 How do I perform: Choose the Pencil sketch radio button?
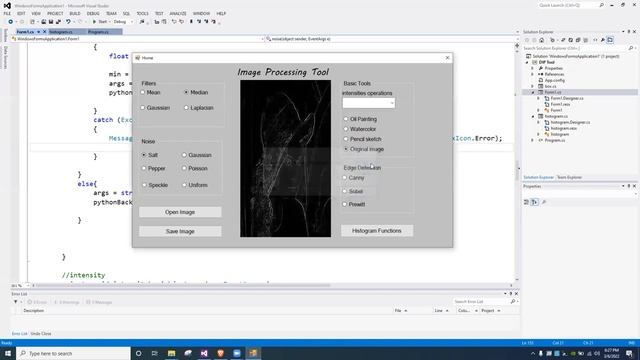[346, 139]
